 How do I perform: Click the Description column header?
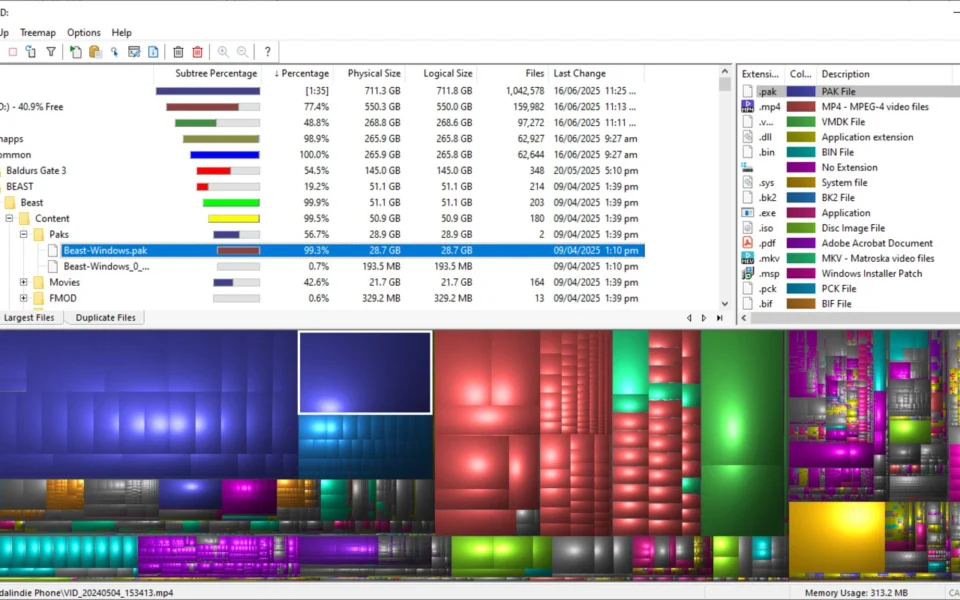[883, 74]
